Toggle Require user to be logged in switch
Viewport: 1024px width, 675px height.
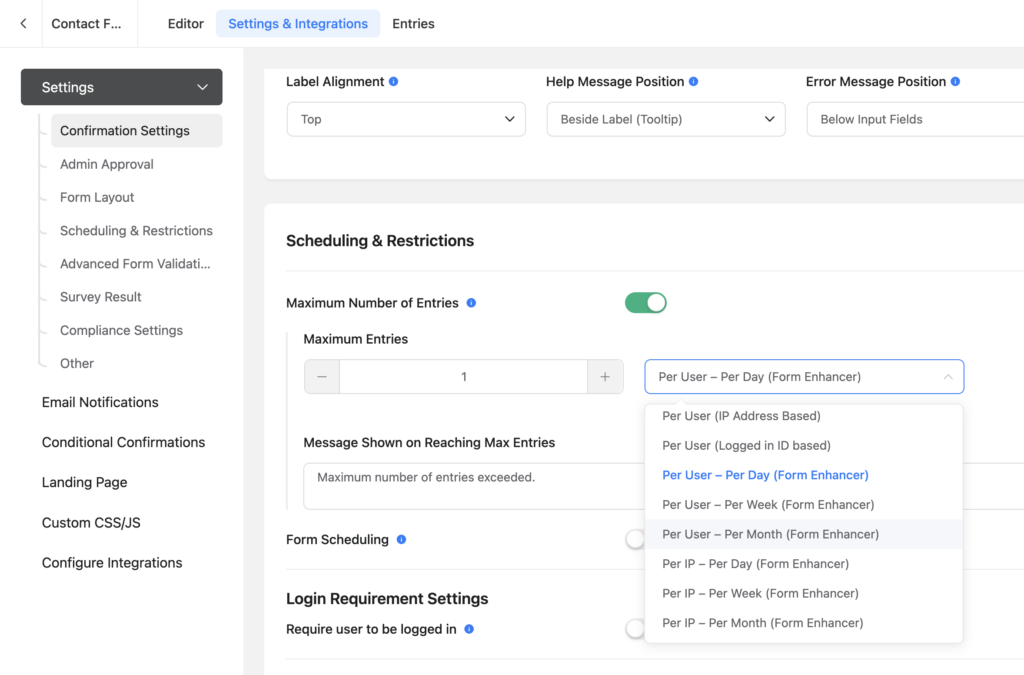pyautogui.click(x=635, y=629)
